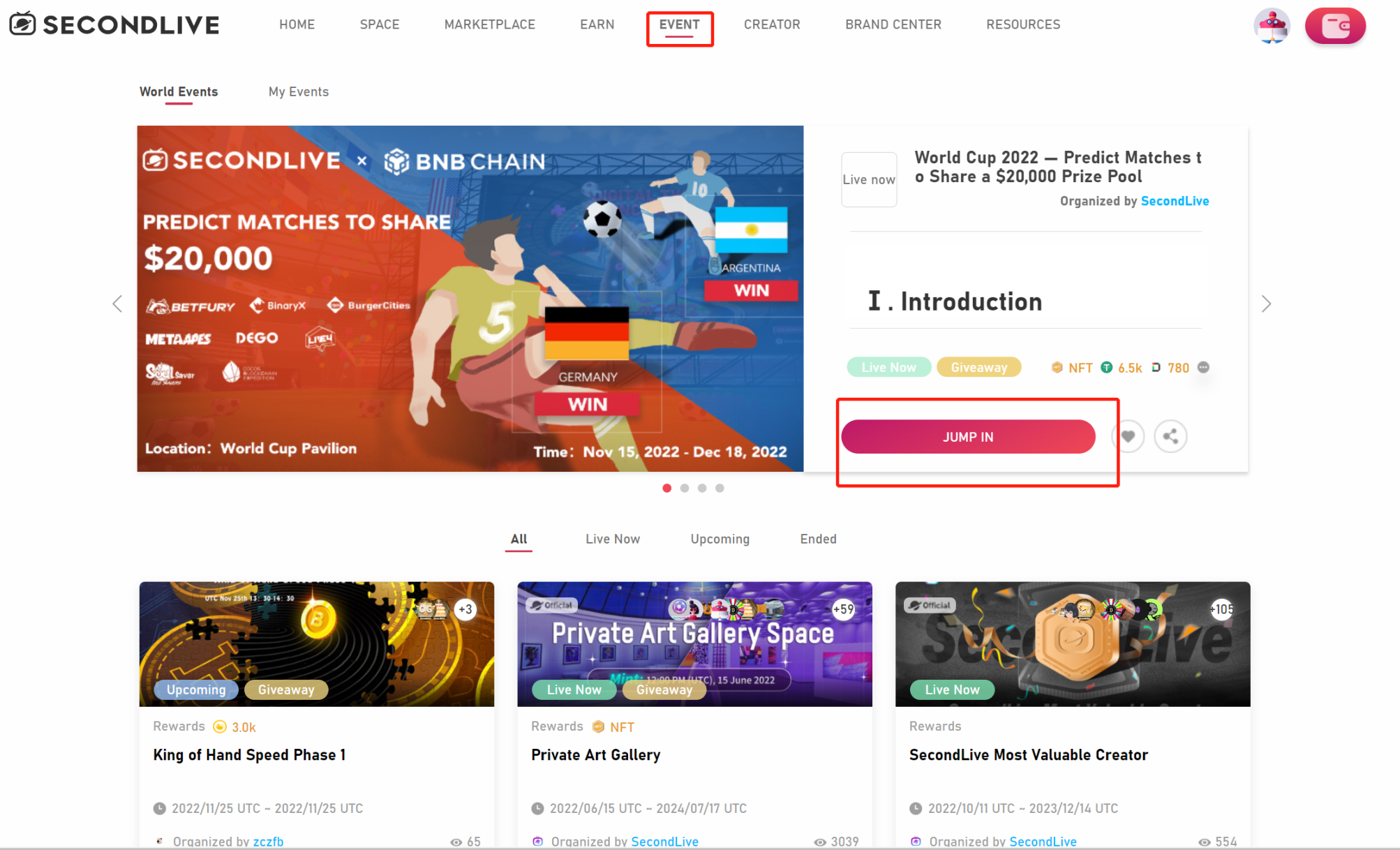Open the more rewards ellipsis icon
Viewport: 1400px width, 850px height.
(x=1203, y=367)
